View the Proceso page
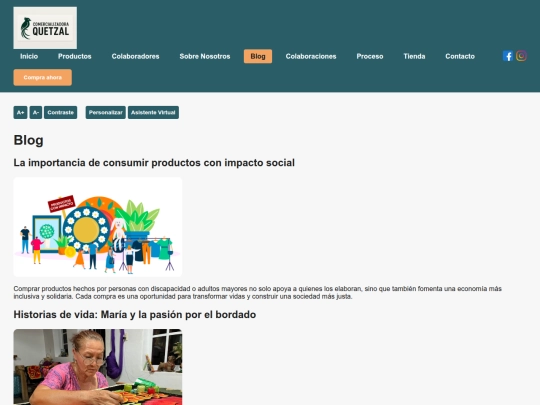This screenshot has width=540, height=405. coord(370,56)
